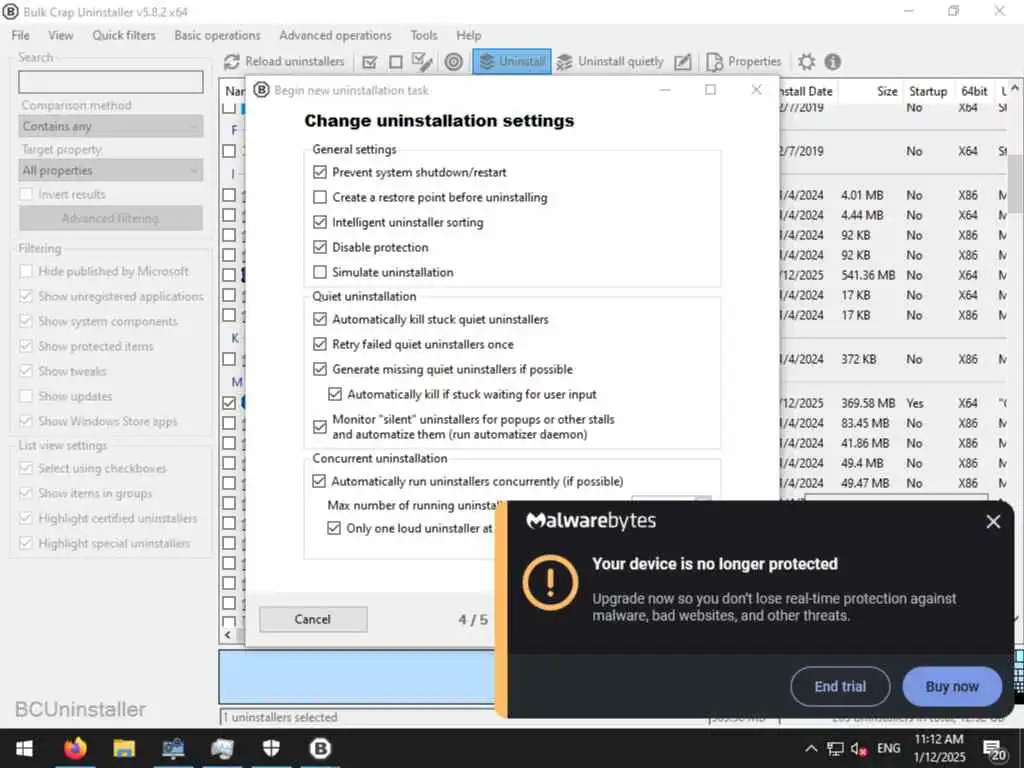Click Buy now in Malwarebytes popup
Image resolution: width=1024 pixels, height=768 pixels.
(952, 686)
